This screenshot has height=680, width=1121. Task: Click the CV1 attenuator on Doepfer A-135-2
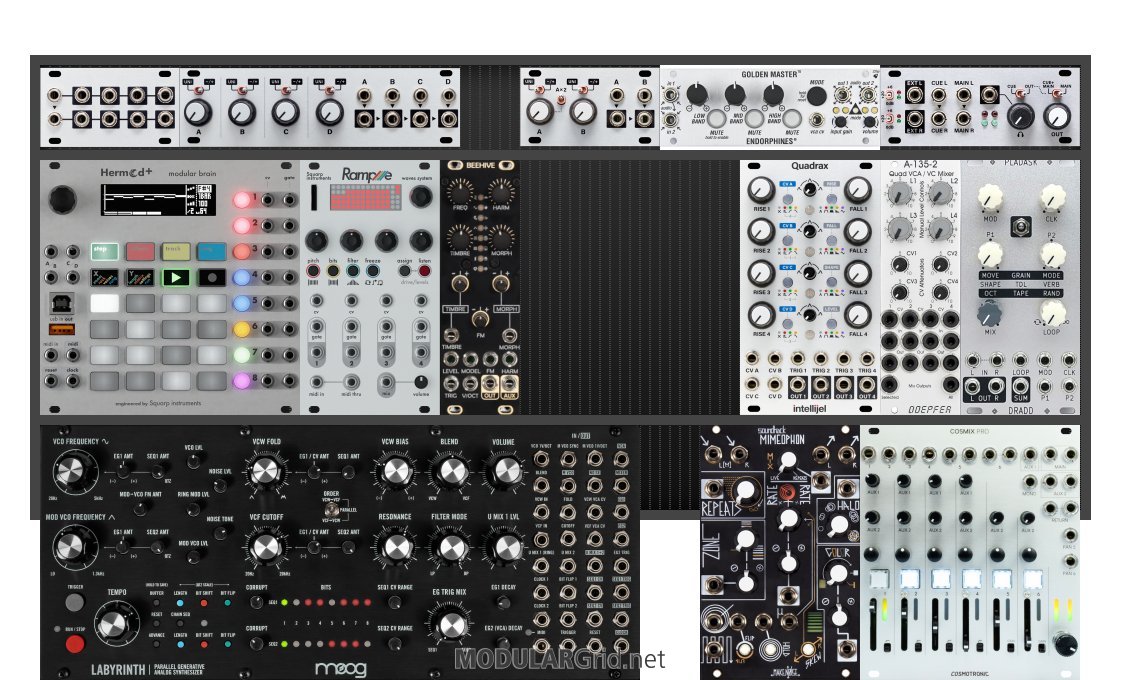click(899, 265)
